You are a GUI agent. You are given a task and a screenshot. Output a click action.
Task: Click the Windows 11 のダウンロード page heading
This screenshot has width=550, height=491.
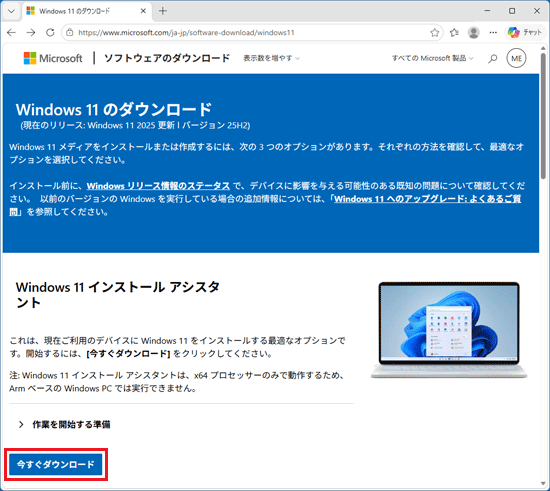tap(114, 109)
